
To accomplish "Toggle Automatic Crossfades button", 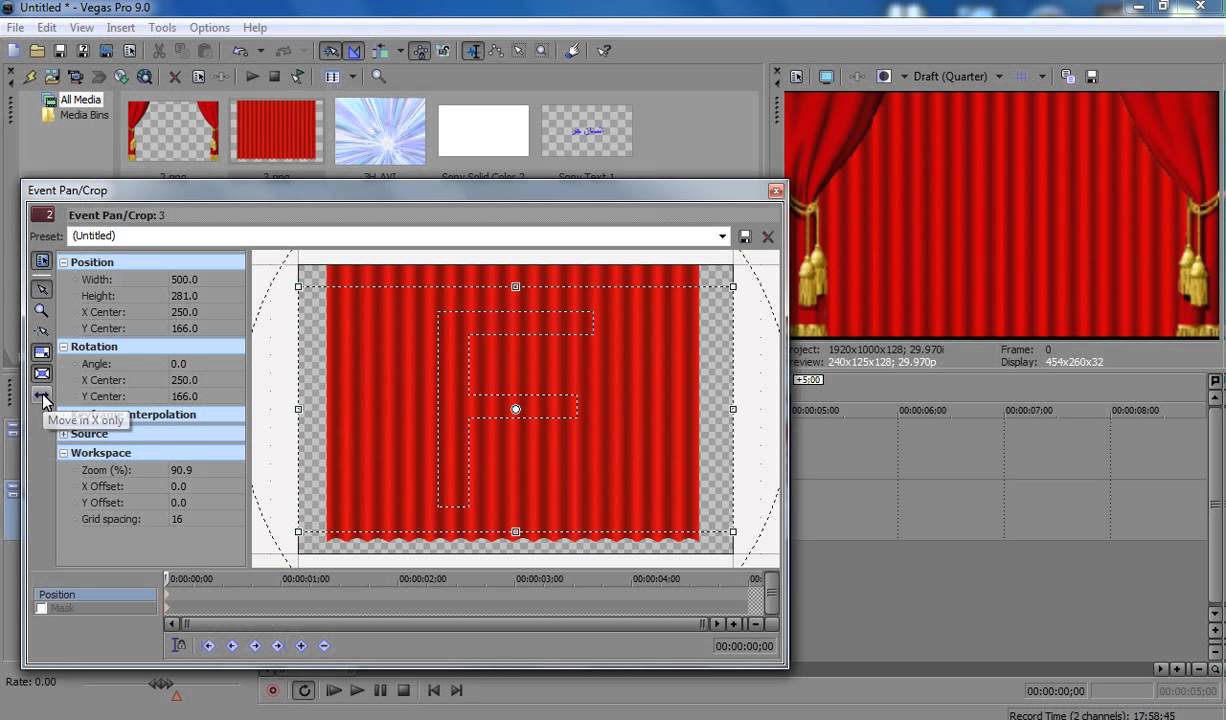I will [x=354, y=51].
